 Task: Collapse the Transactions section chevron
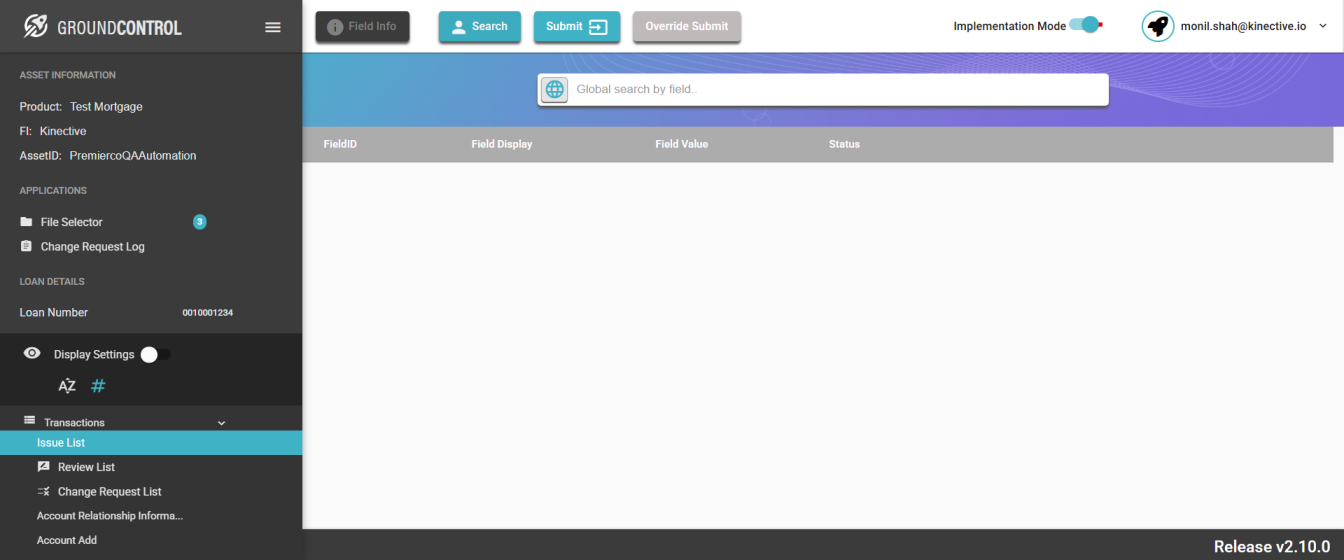222,423
